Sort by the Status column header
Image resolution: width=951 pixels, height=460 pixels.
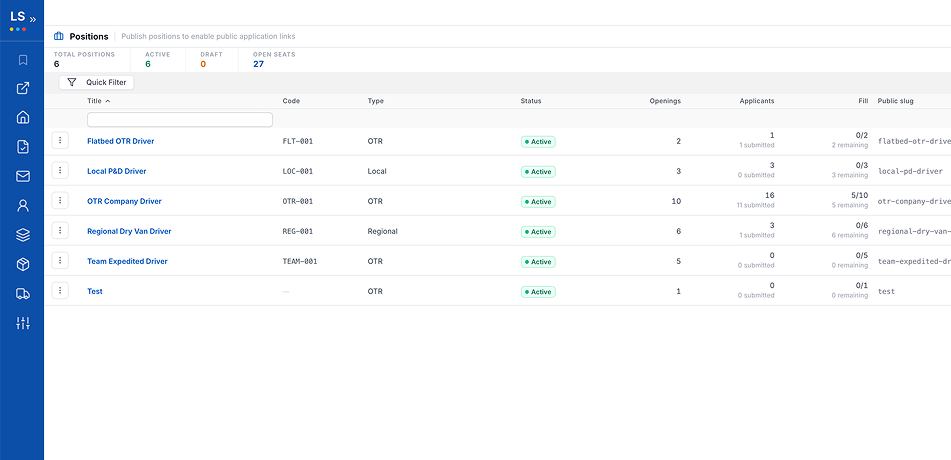pos(531,101)
